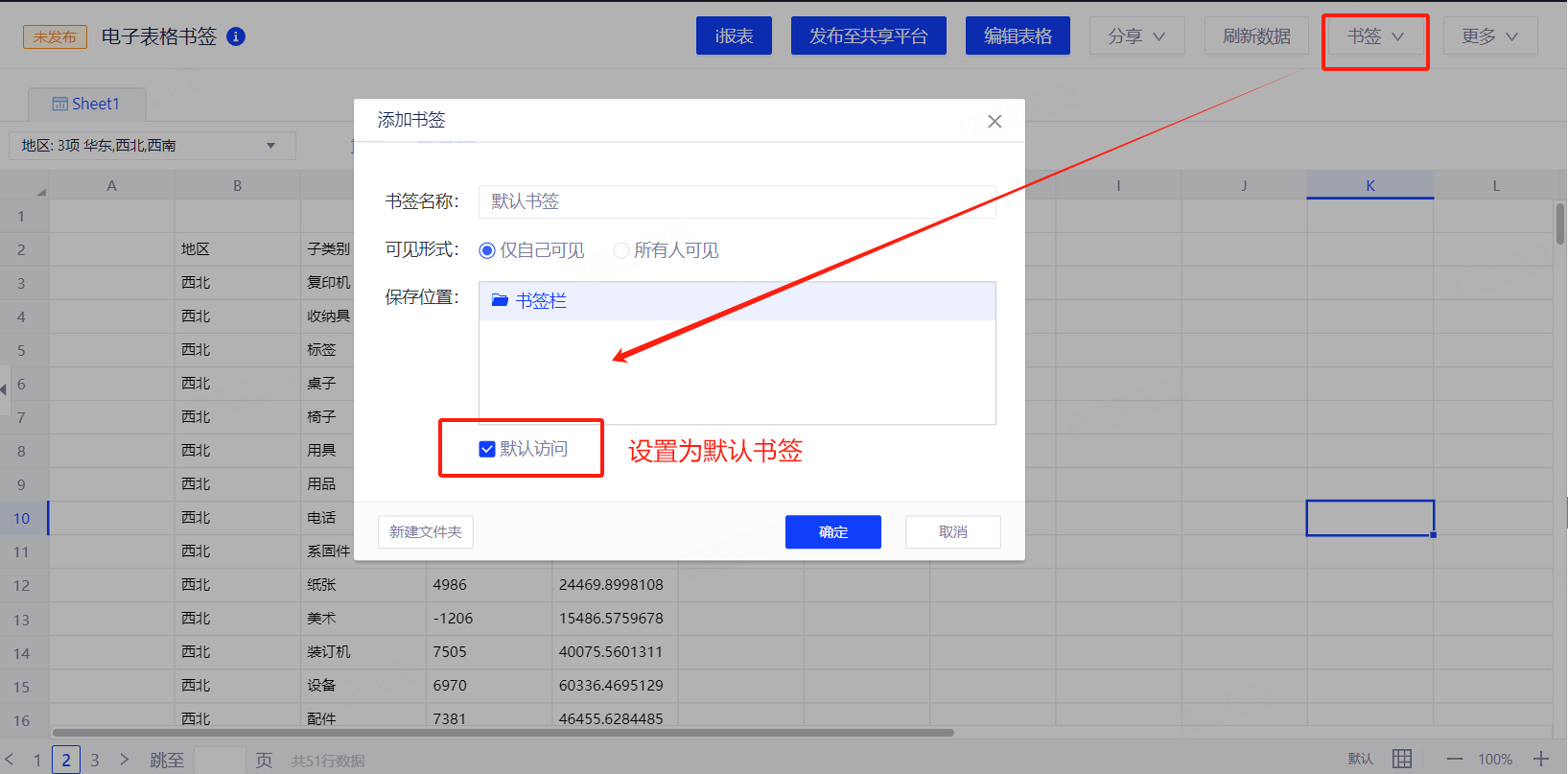
Task: Expand the 分享 dropdown
Action: (1136, 36)
